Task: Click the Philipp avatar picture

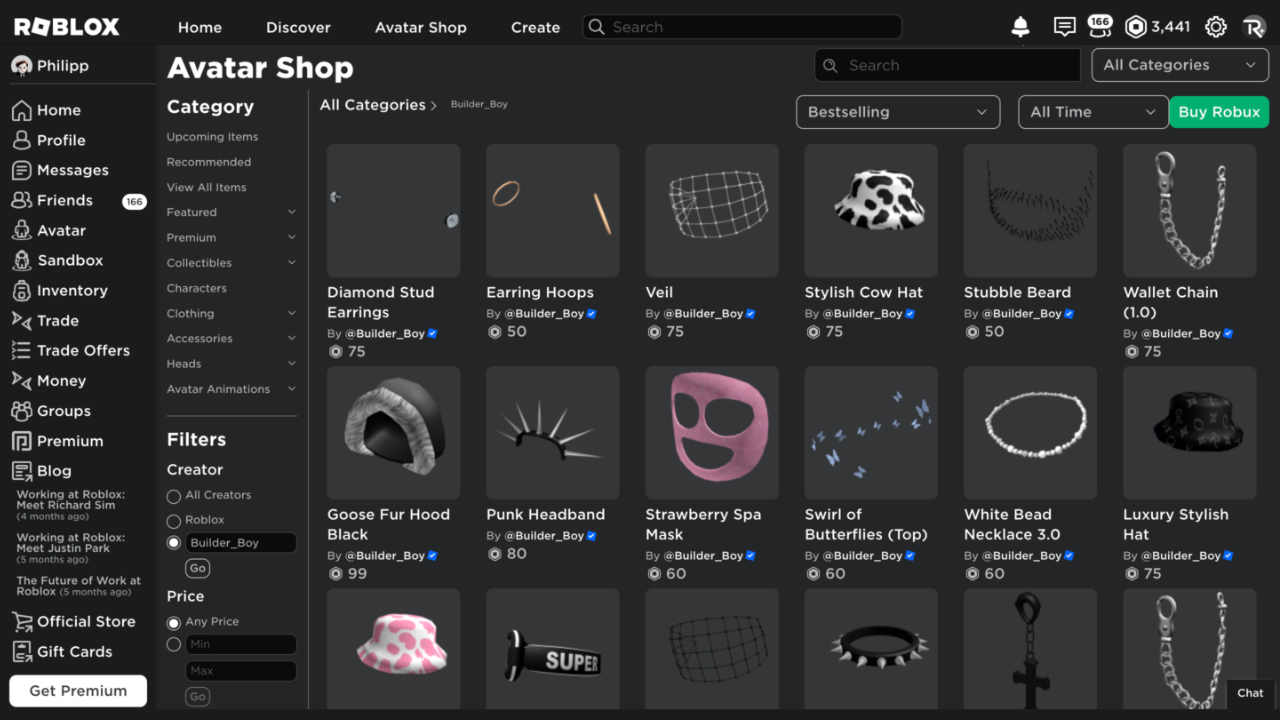Action: (x=21, y=65)
